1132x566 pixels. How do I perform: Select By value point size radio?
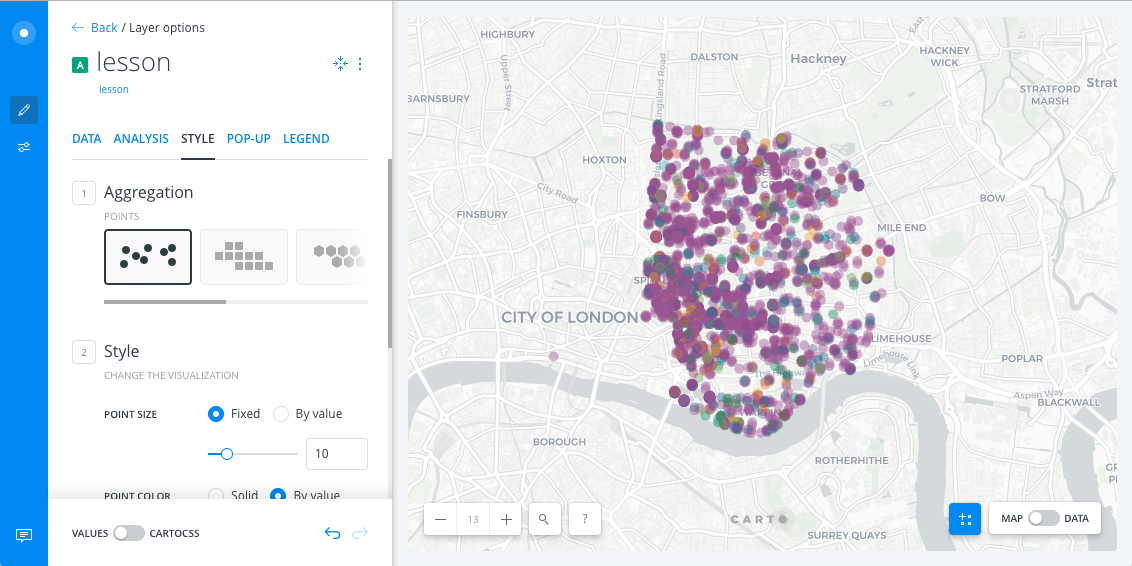281,414
